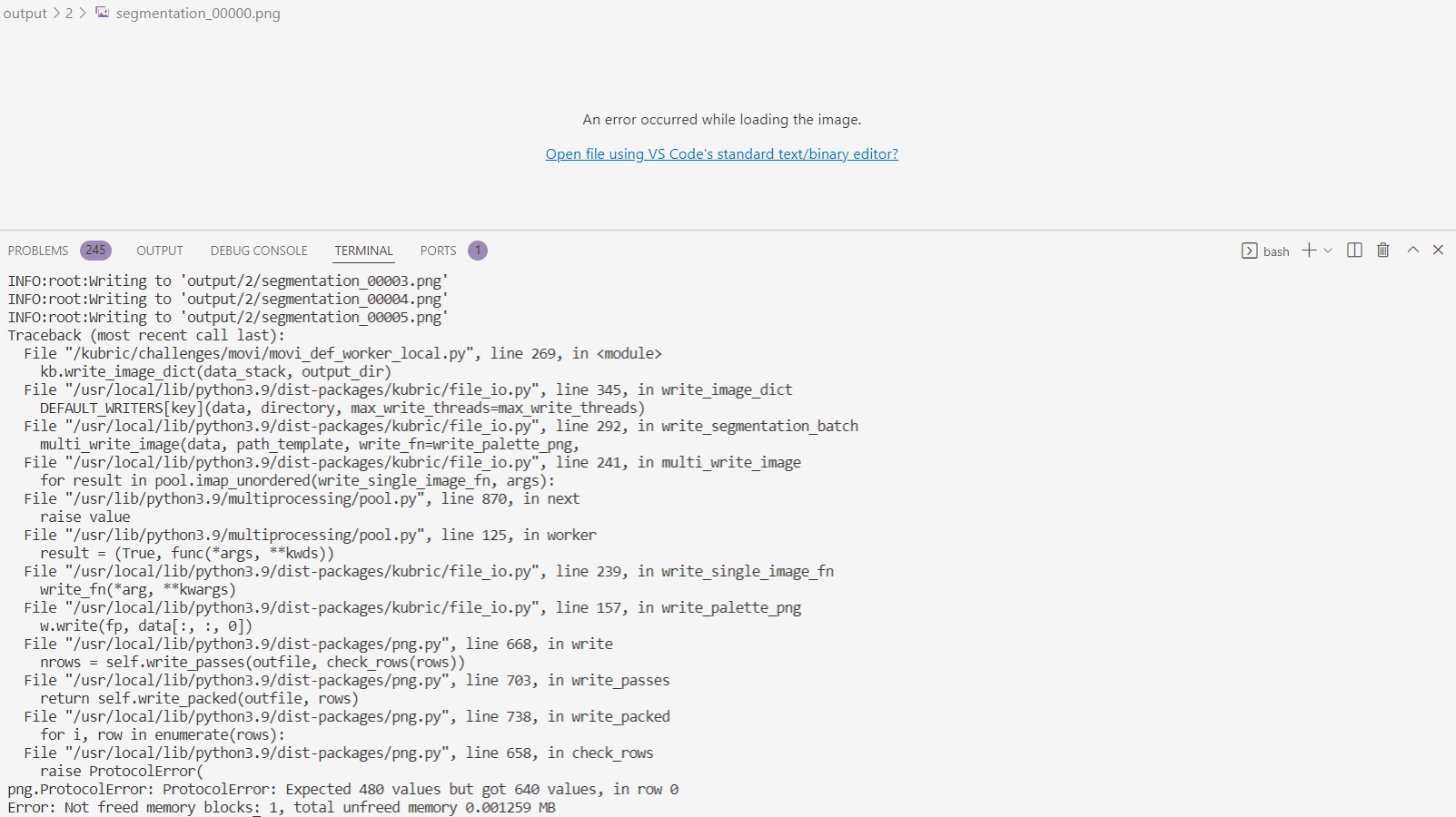View the PROBLEMS tab

coord(38,250)
